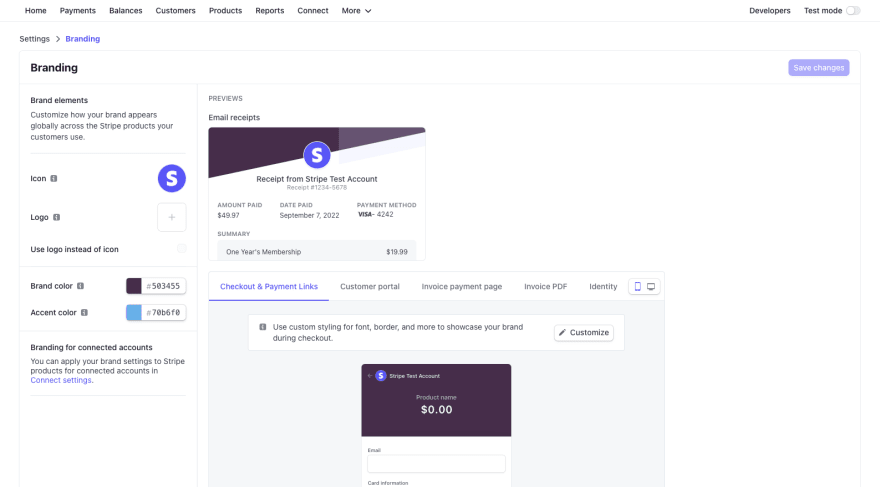
Task: Click the info icon next to Accent color
Action: point(84,313)
